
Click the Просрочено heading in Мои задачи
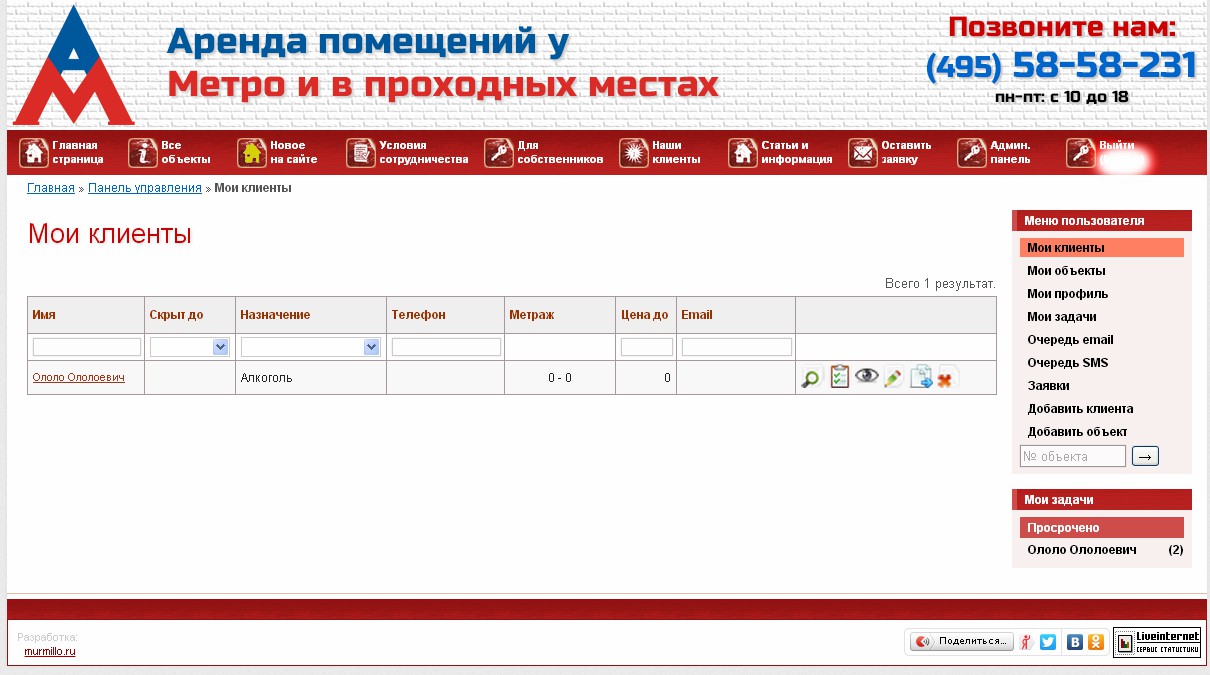click(x=1102, y=528)
